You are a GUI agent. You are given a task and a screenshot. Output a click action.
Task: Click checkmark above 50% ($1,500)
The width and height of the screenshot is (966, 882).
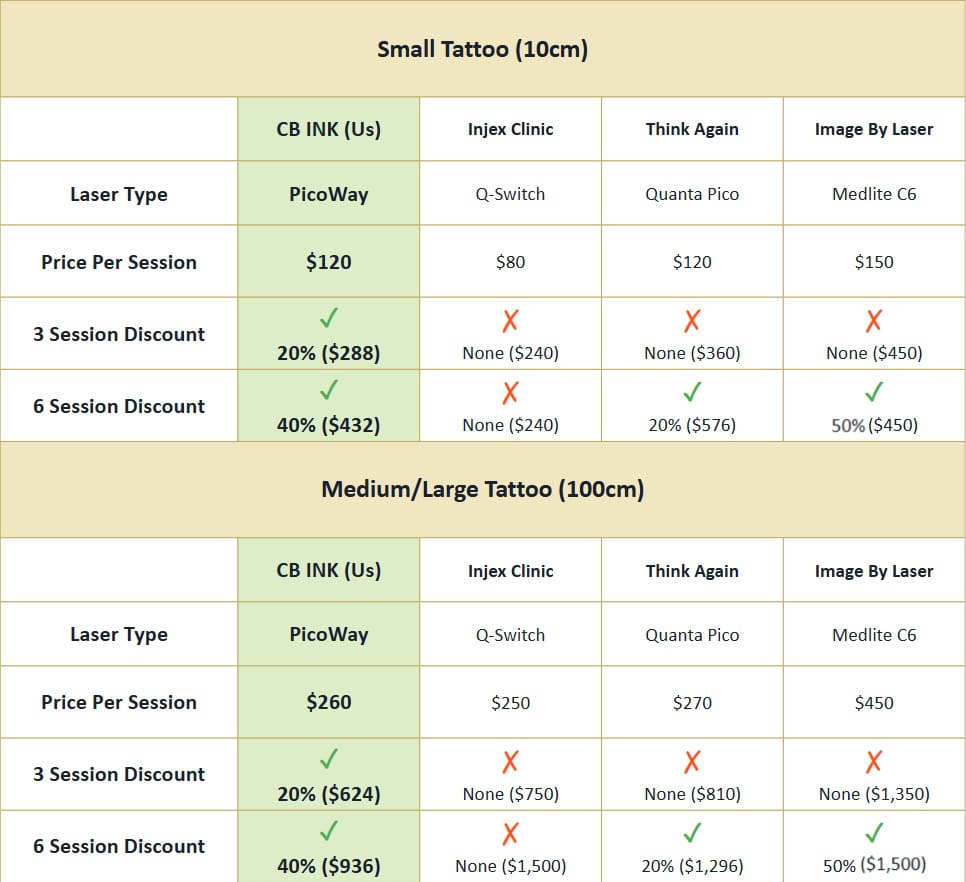pyautogui.click(x=874, y=833)
